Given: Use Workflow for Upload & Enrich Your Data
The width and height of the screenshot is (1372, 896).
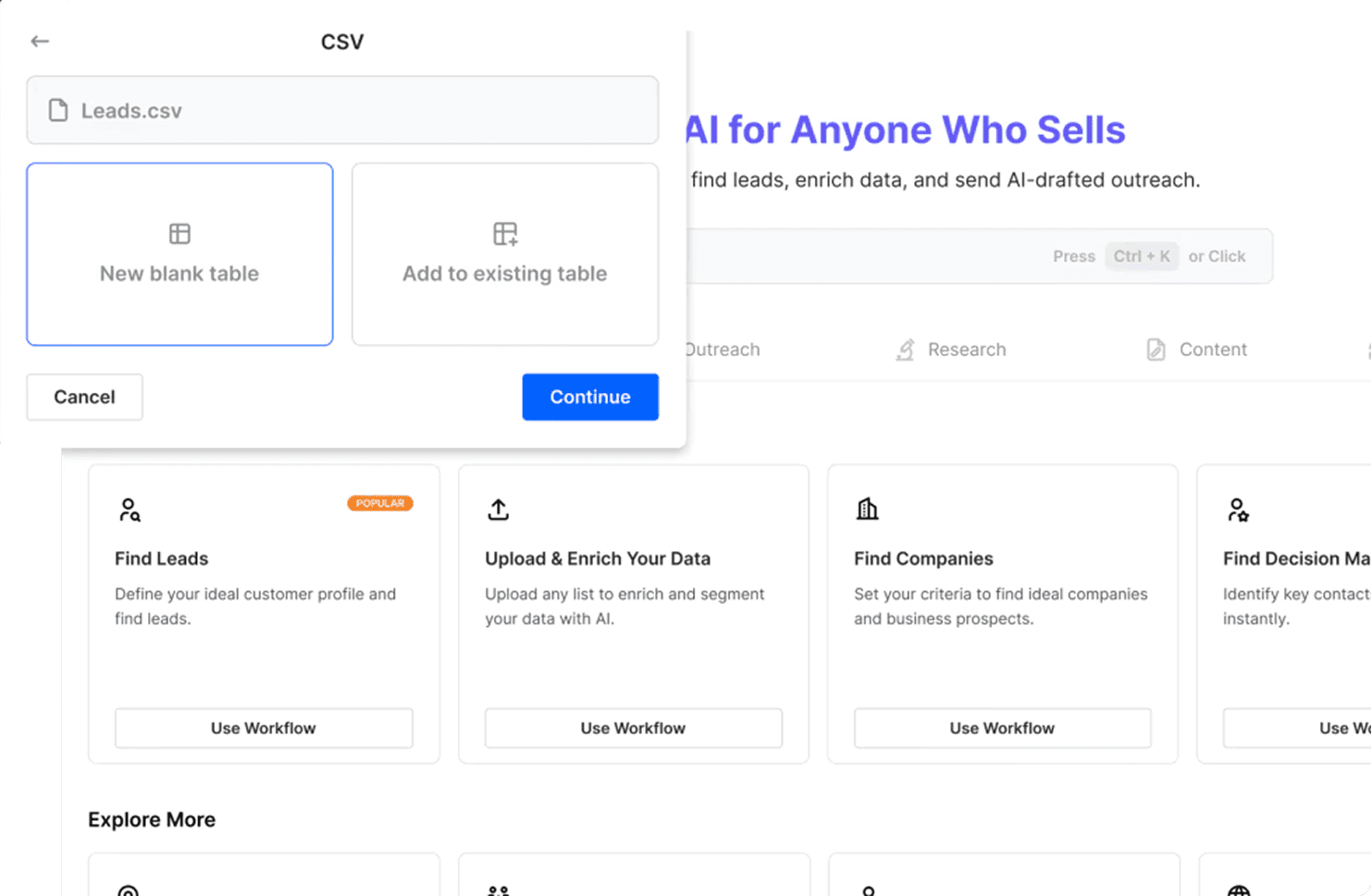Looking at the screenshot, I should pyautogui.click(x=634, y=728).
